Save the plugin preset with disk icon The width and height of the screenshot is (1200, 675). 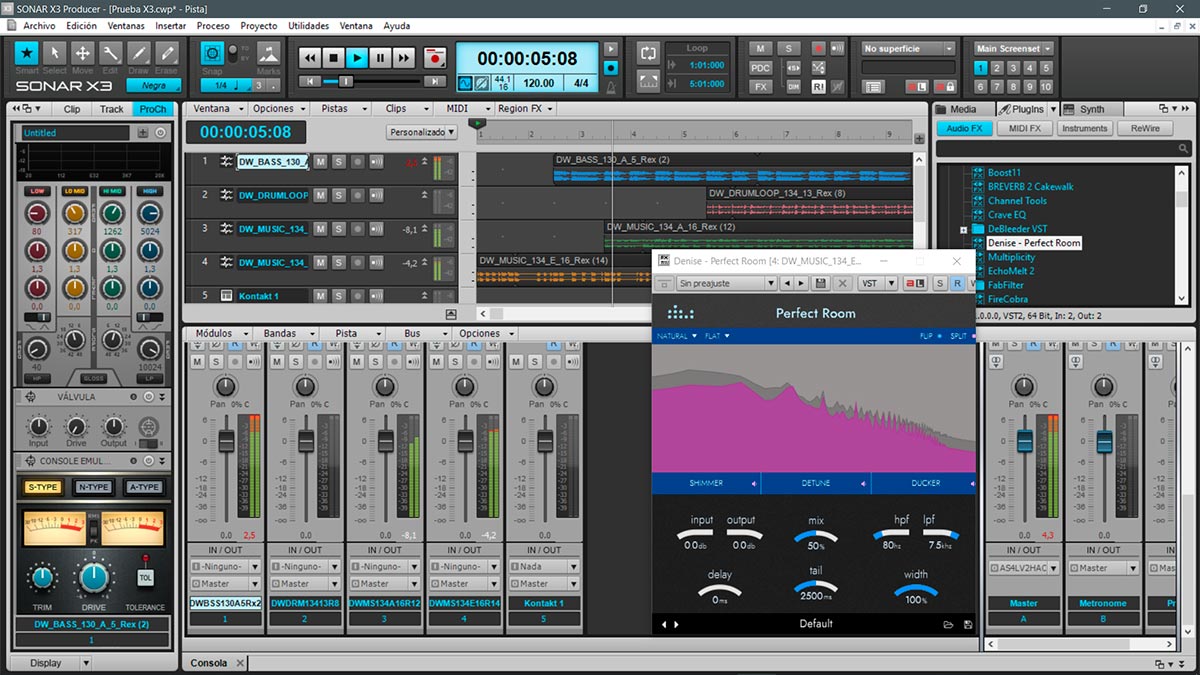point(821,284)
